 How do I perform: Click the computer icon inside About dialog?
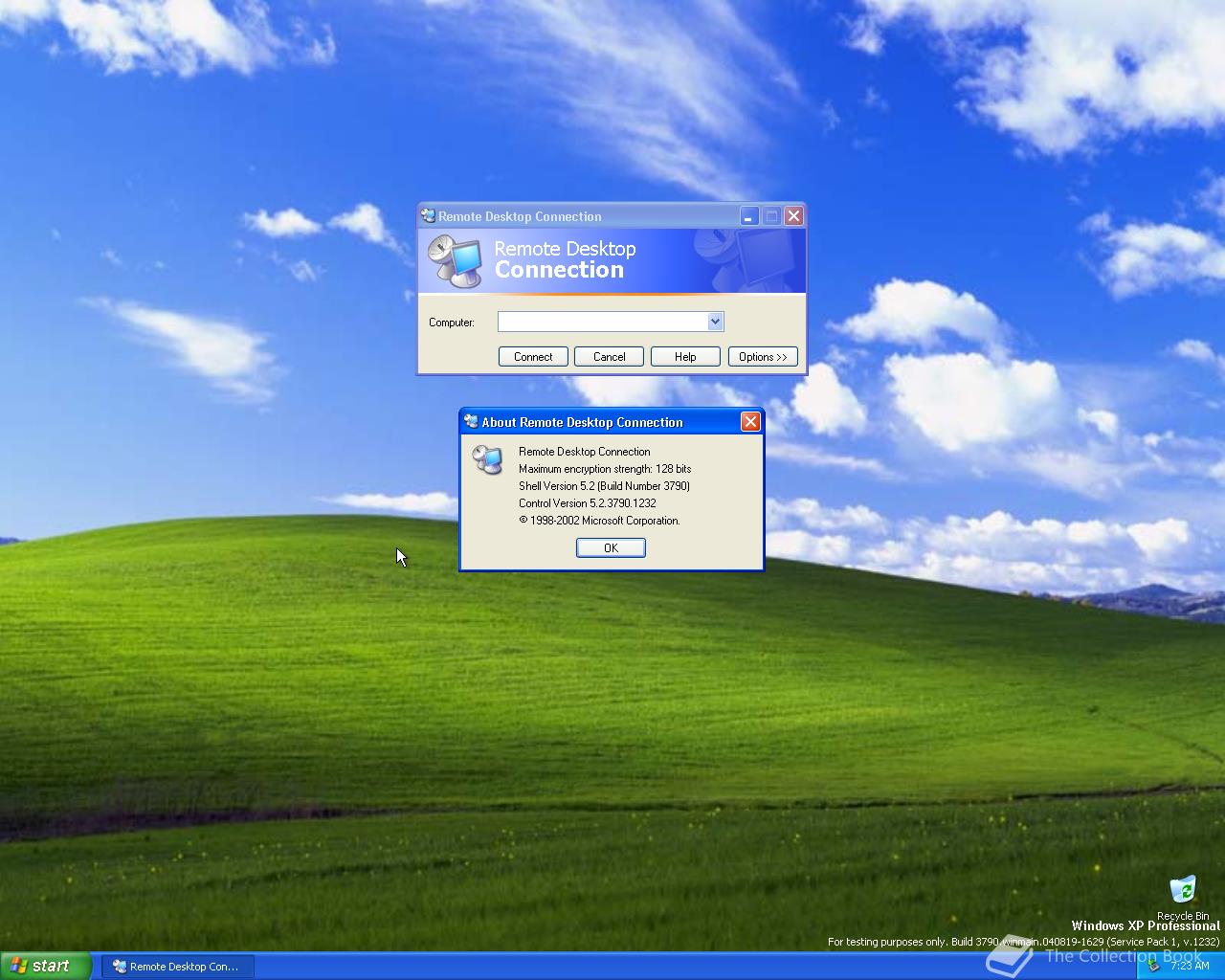pyautogui.click(x=488, y=459)
